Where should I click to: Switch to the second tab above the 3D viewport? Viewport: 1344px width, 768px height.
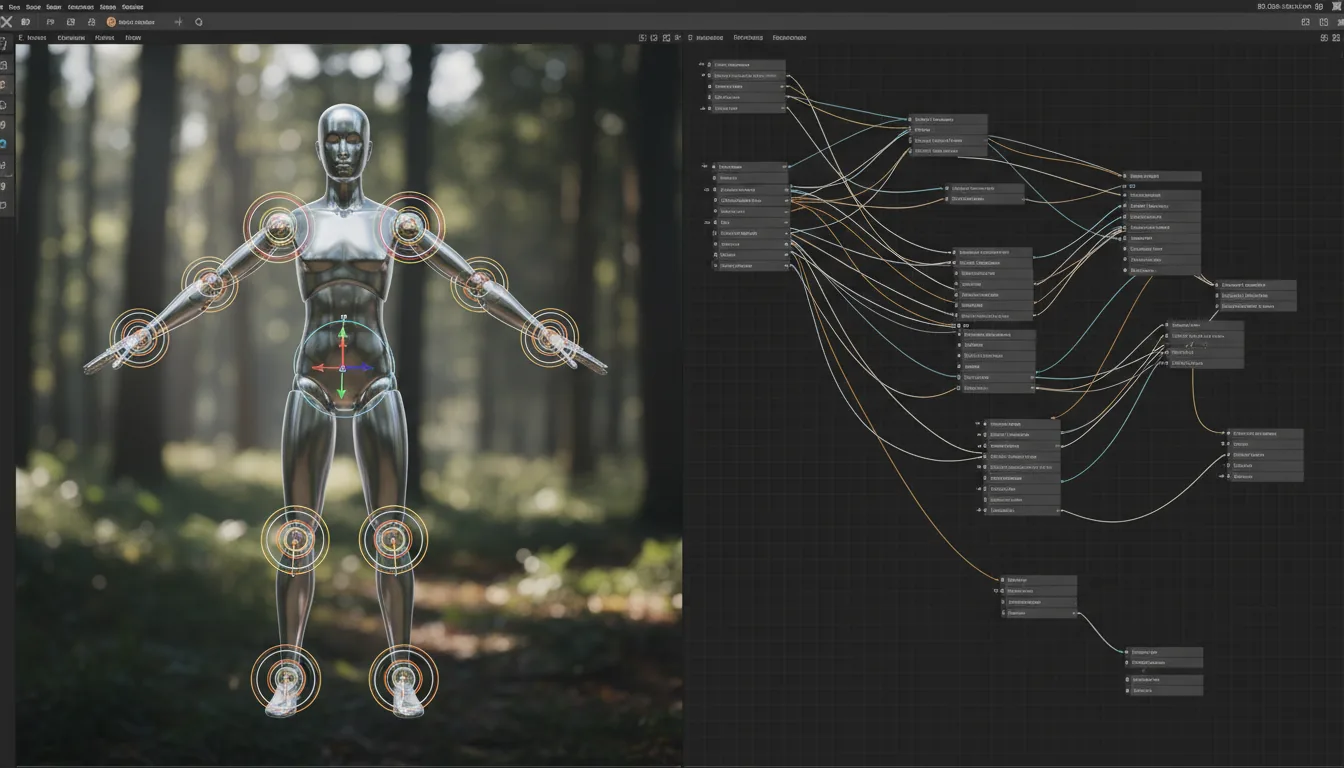click(x=72, y=37)
